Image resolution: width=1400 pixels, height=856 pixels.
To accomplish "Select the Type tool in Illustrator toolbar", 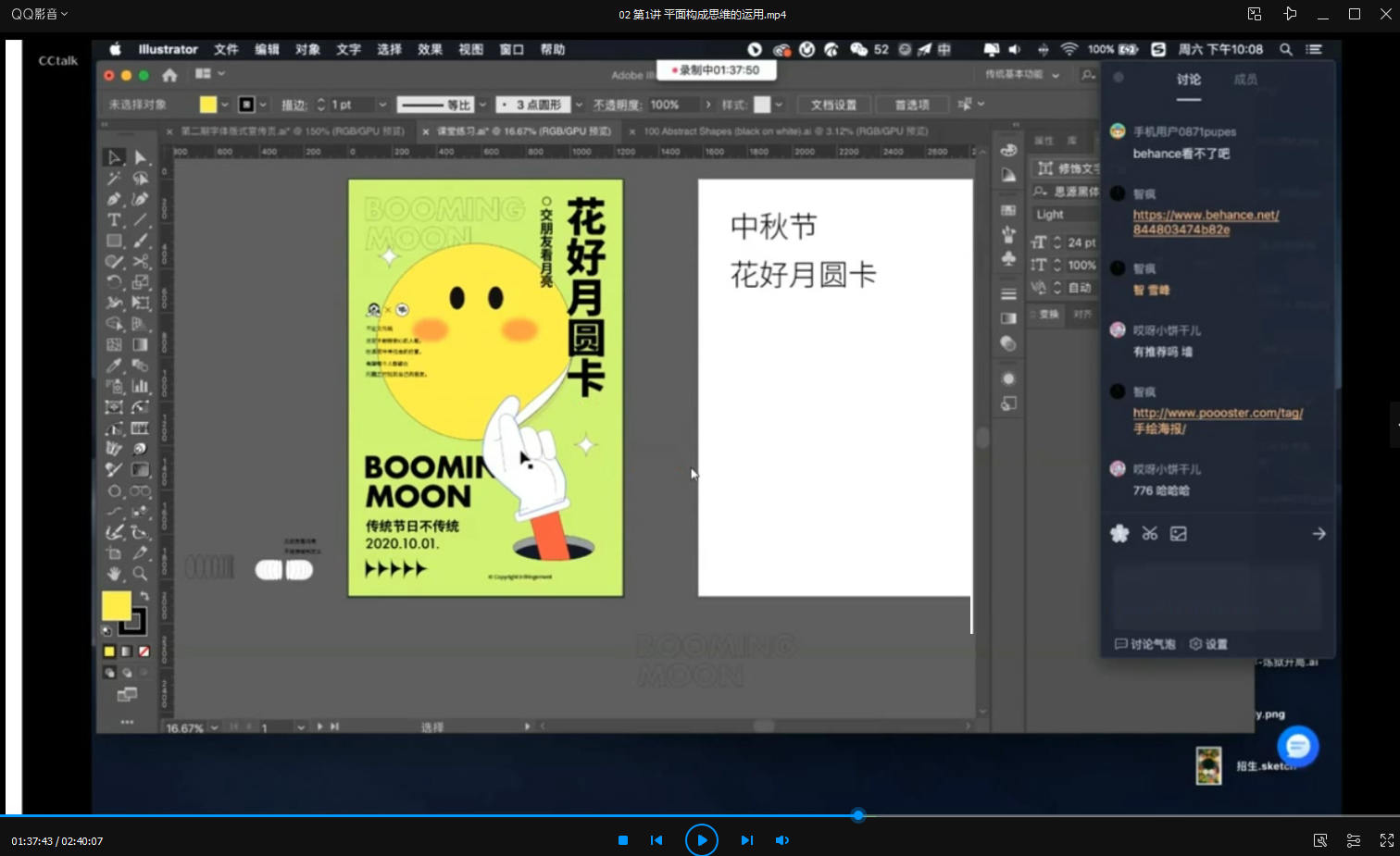I will 114,220.
